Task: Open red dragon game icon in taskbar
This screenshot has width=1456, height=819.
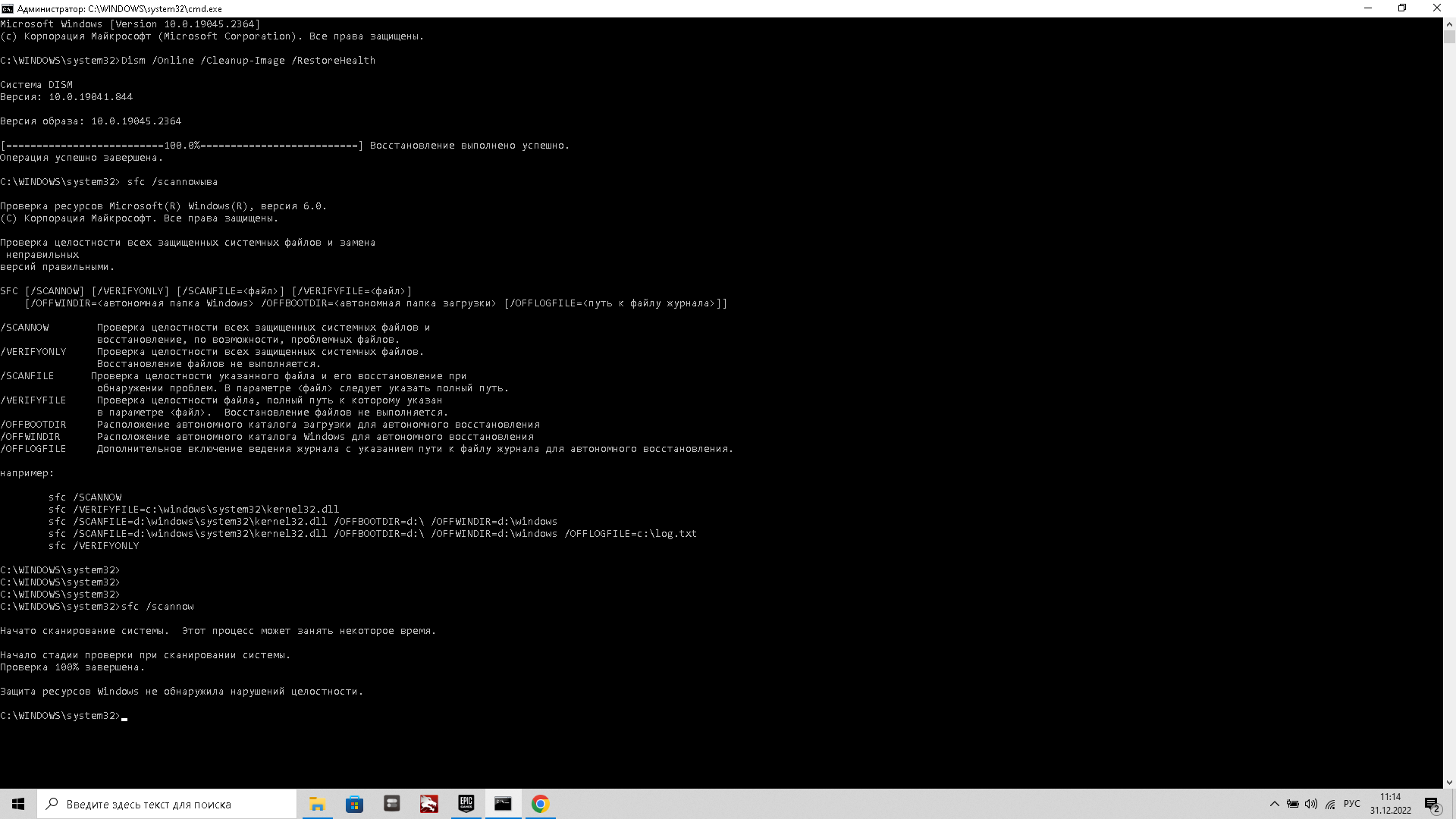Action: pyautogui.click(x=428, y=804)
